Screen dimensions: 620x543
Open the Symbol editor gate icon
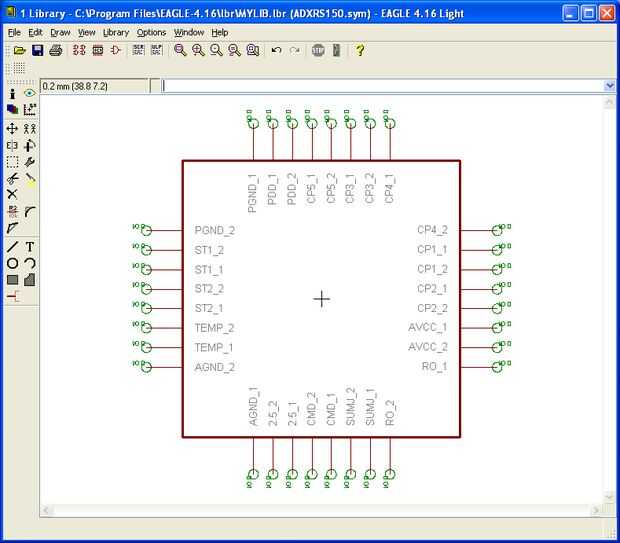point(115,50)
